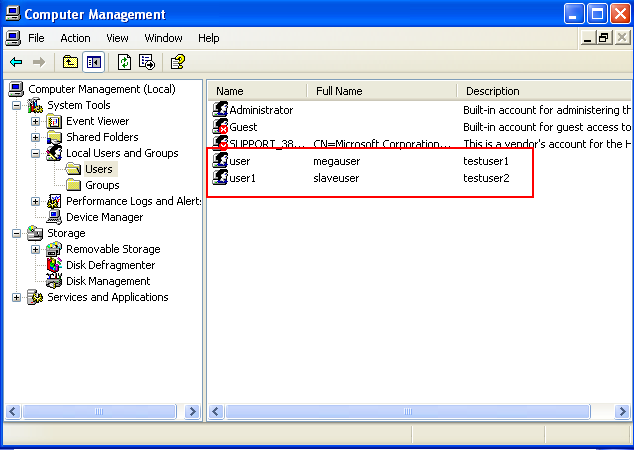
Task: Select Users folder in the tree
Action: pyautogui.click(x=99, y=169)
